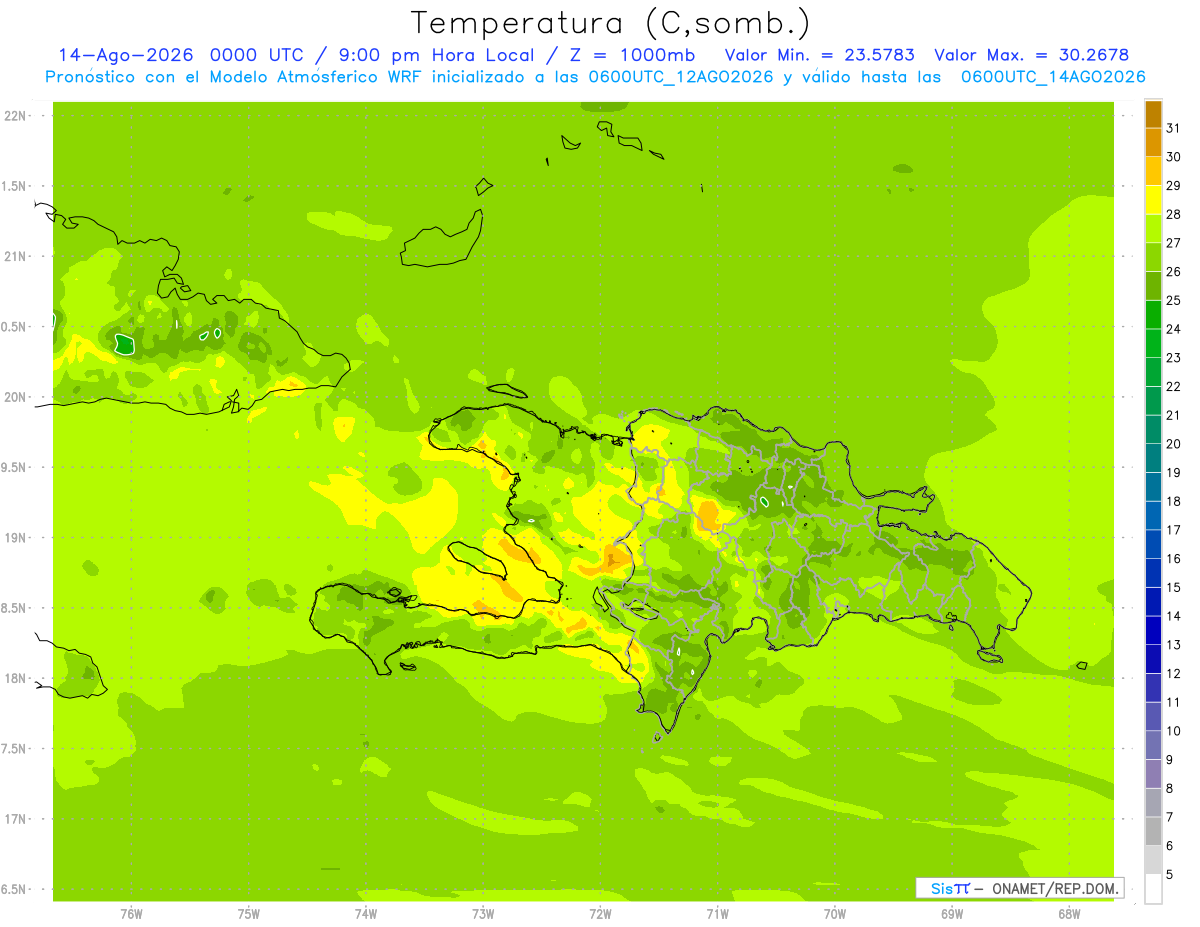Screen dimensions: 1200x927
Task: Click the '74W' longitude label
Action: (x=365, y=914)
